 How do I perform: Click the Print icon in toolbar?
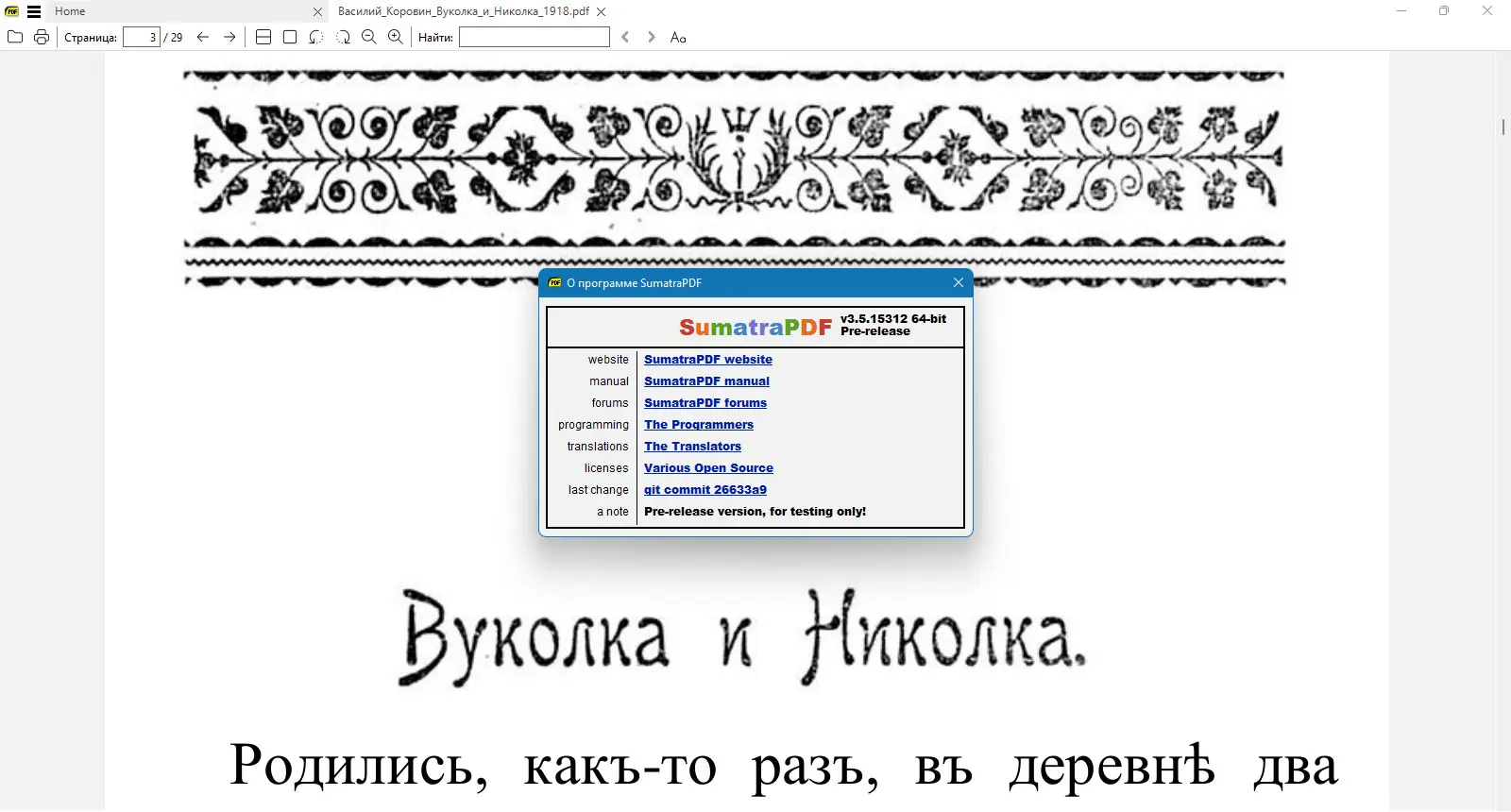[42, 37]
